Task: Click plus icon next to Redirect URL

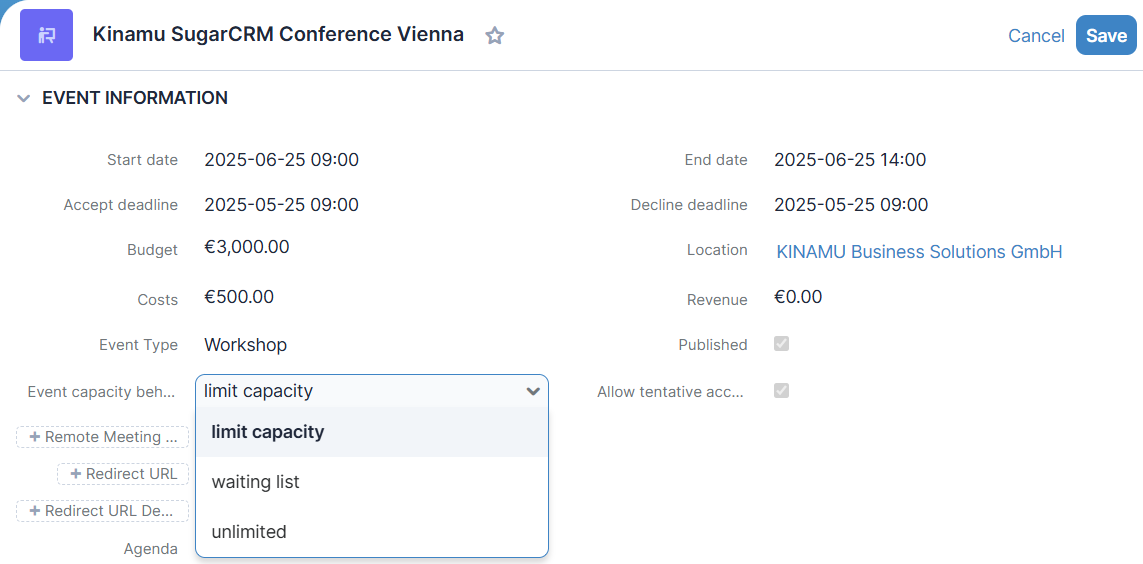Action: pyautogui.click(x=76, y=474)
